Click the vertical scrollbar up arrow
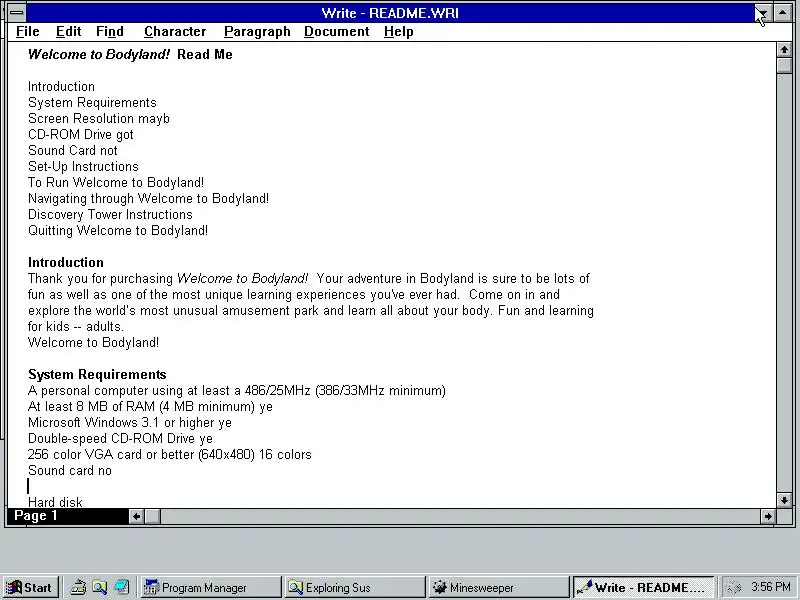The height and width of the screenshot is (600, 800). click(784, 49)
